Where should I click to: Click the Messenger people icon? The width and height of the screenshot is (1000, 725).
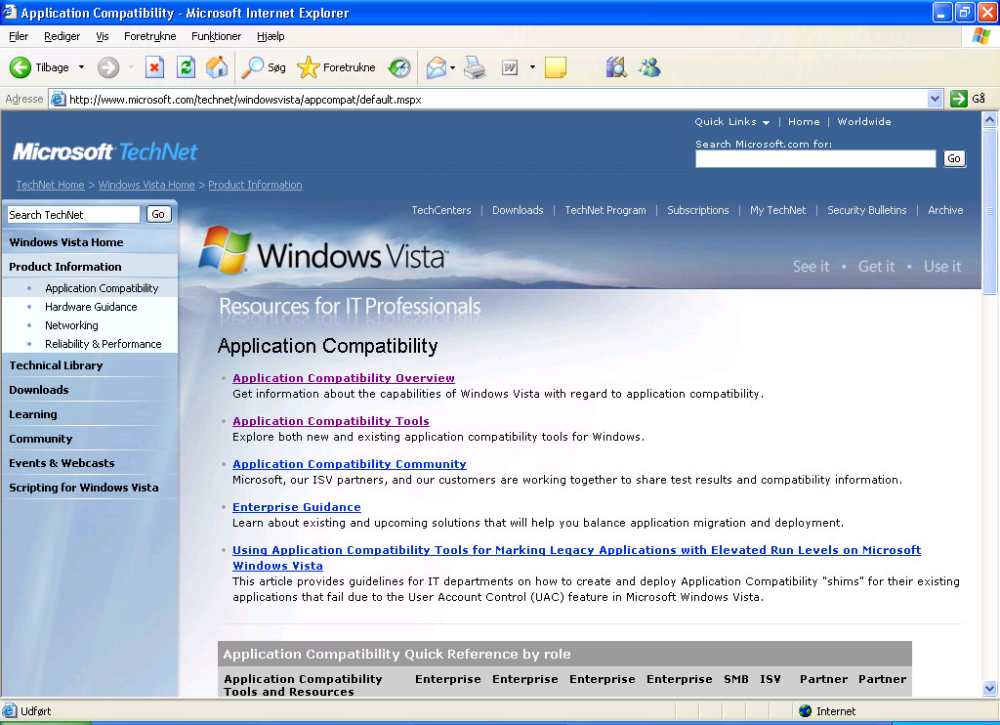click(650, 67)
